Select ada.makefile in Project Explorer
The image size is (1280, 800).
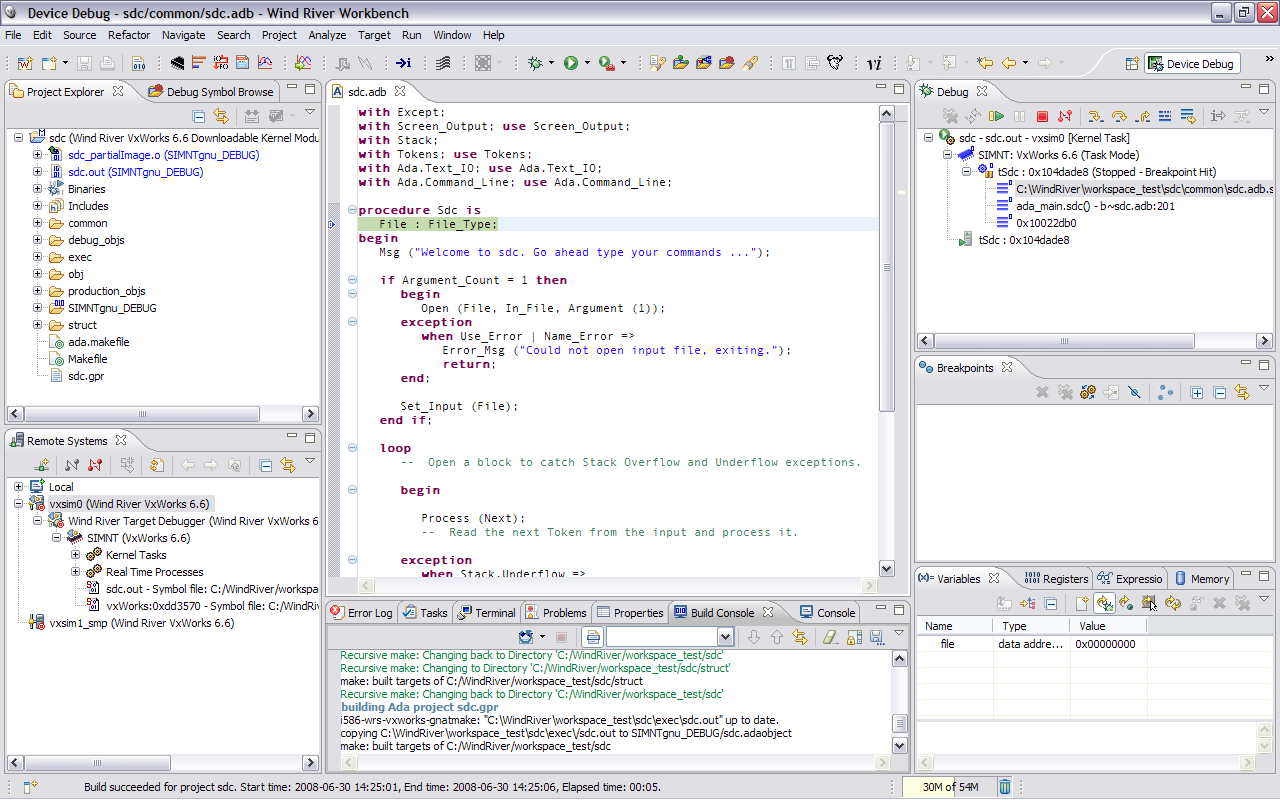click(x=98, y=342)
